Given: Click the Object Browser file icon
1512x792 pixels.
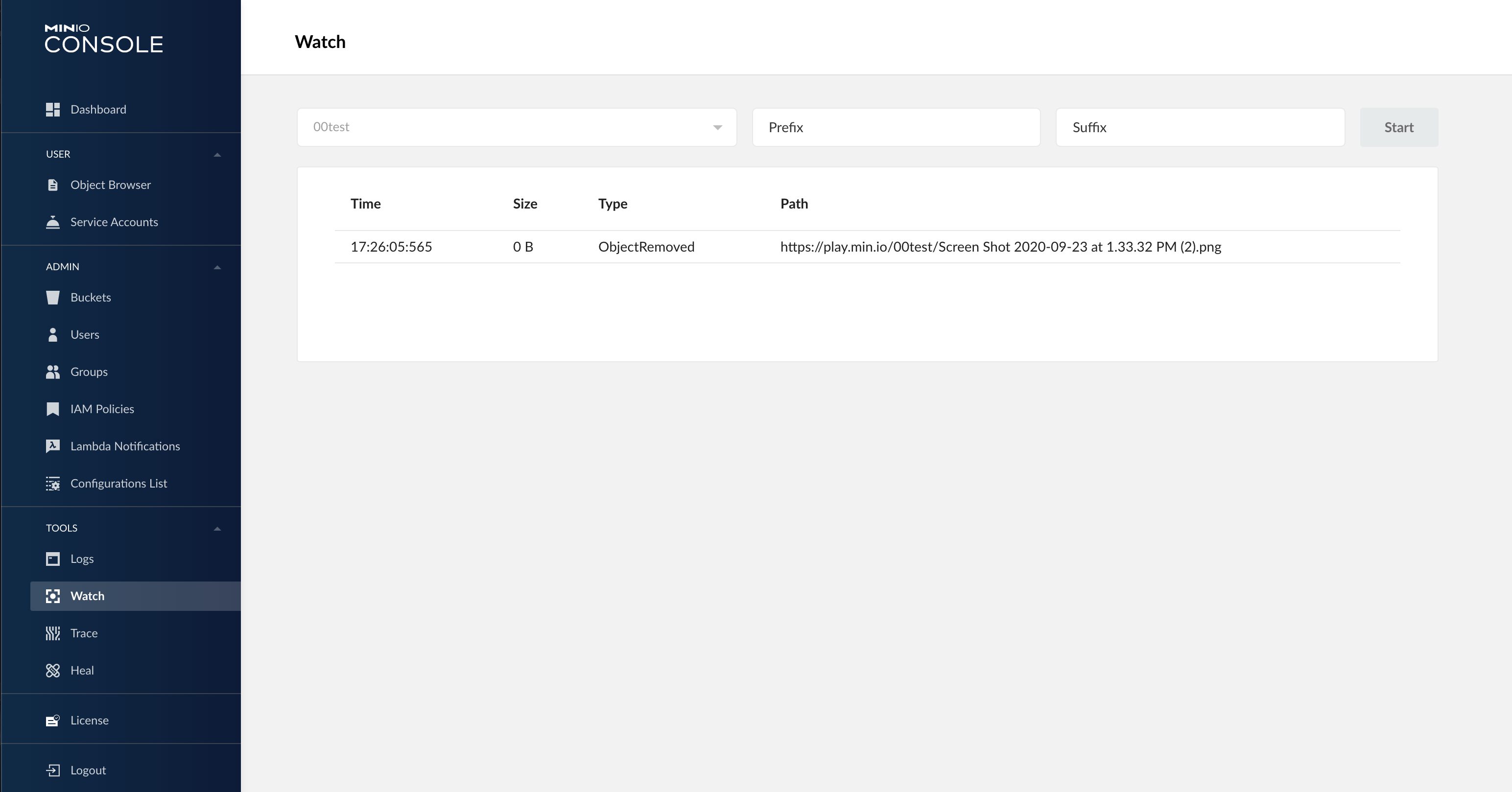Looking at the screenshot, I should point(53,185).
